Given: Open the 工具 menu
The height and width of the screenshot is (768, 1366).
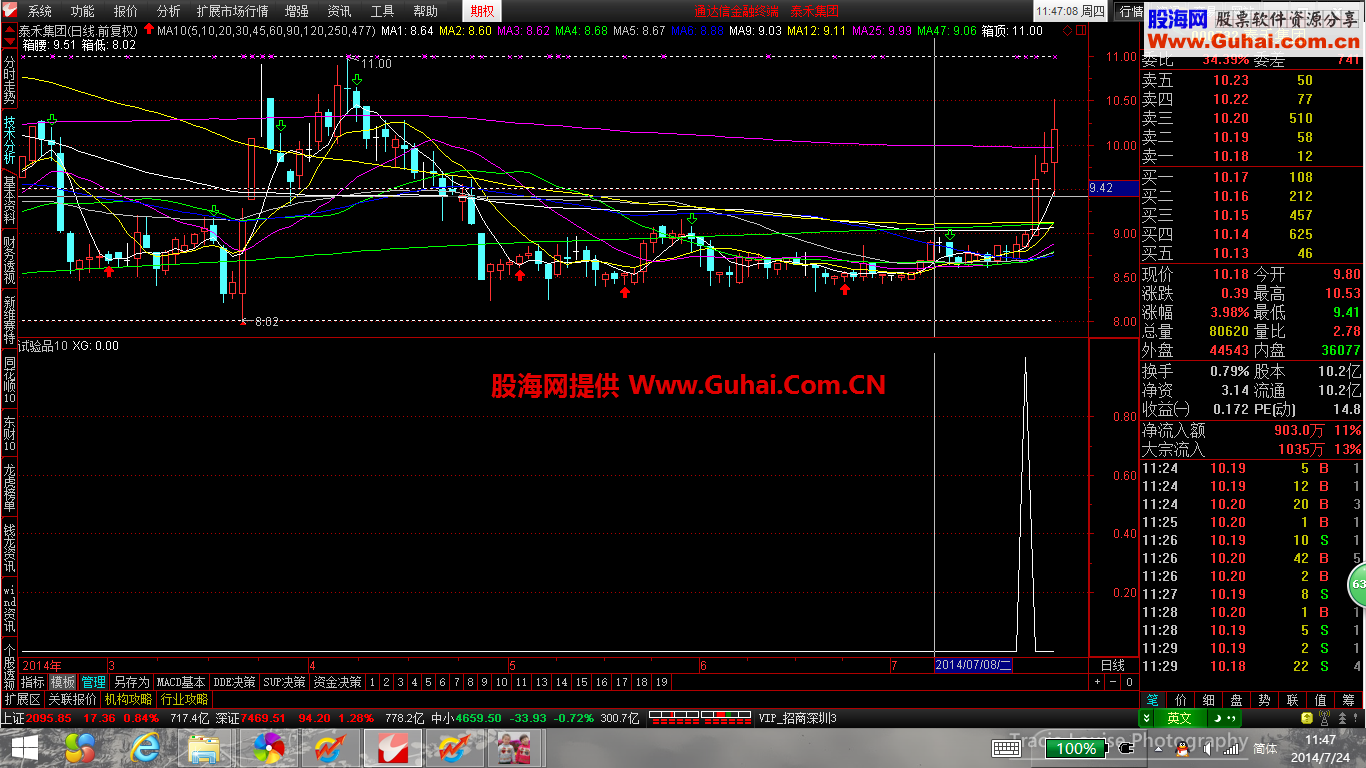Looking at the screenshot, I should [x=382, y=12].
